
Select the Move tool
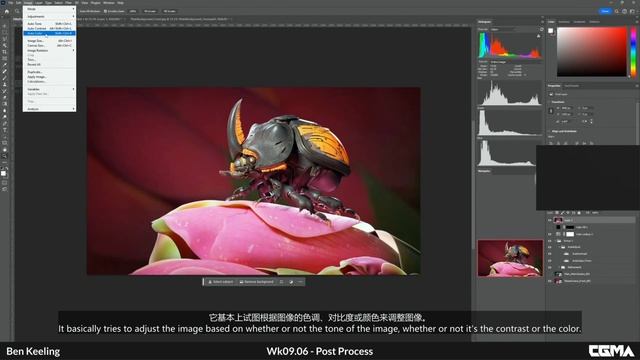coord(4,25)
